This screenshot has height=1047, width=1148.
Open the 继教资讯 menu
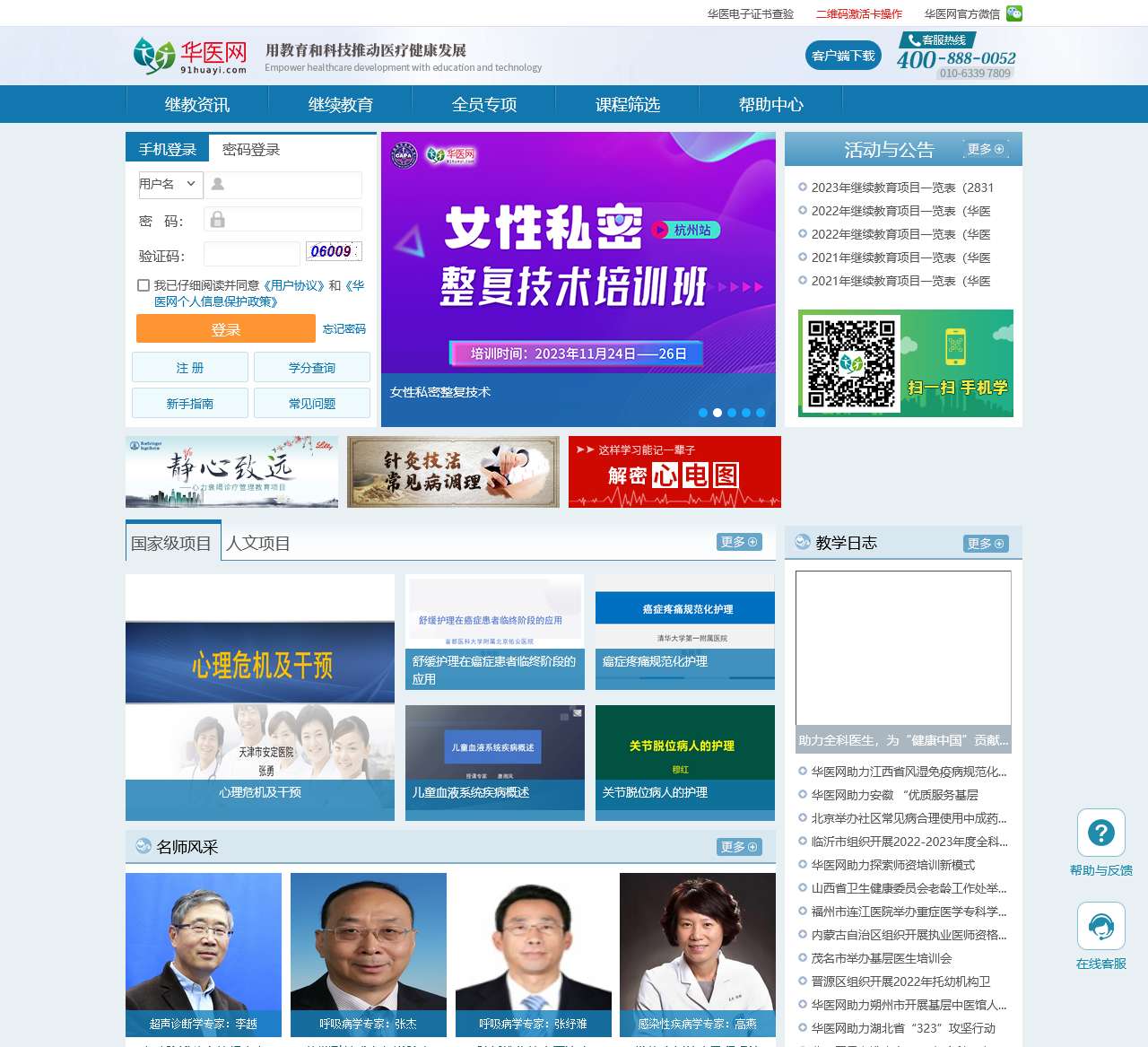197,104
